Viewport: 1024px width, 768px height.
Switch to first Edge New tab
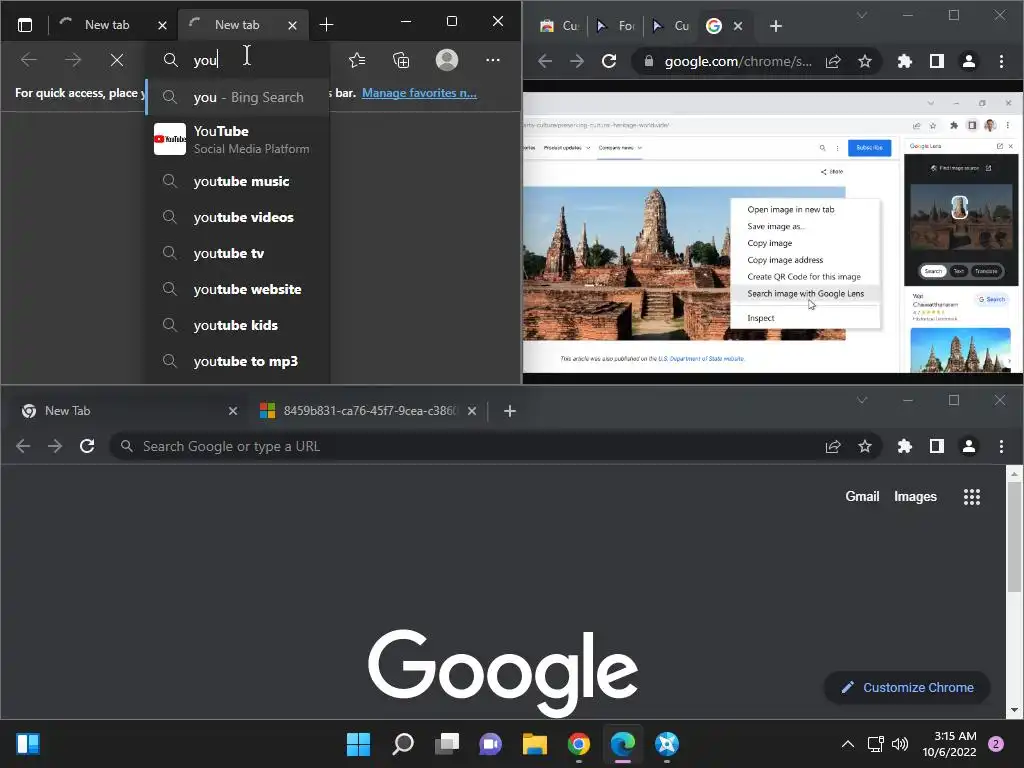pyautogui.click(x=107, y=25)
